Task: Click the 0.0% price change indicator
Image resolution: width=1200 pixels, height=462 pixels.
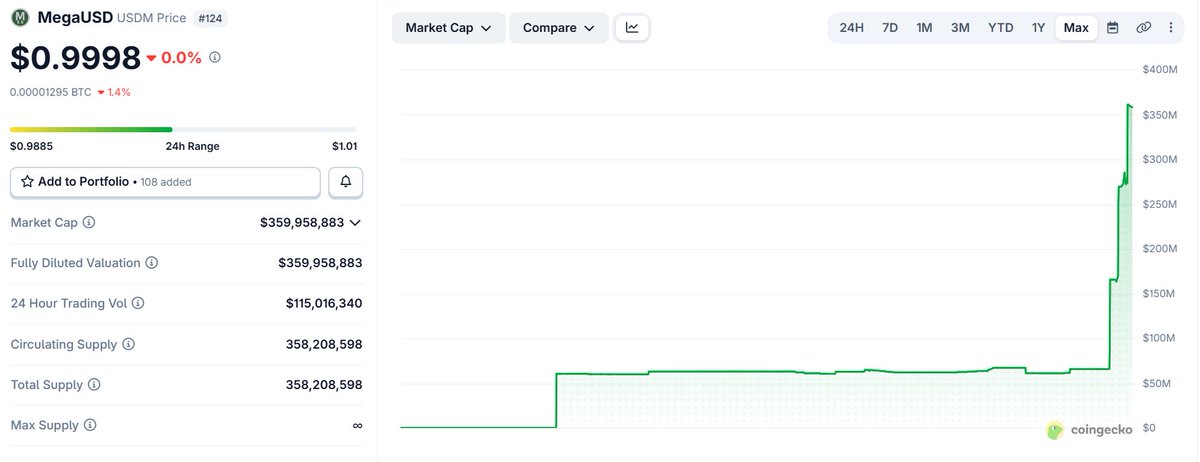Action: [x=174, y=58]
